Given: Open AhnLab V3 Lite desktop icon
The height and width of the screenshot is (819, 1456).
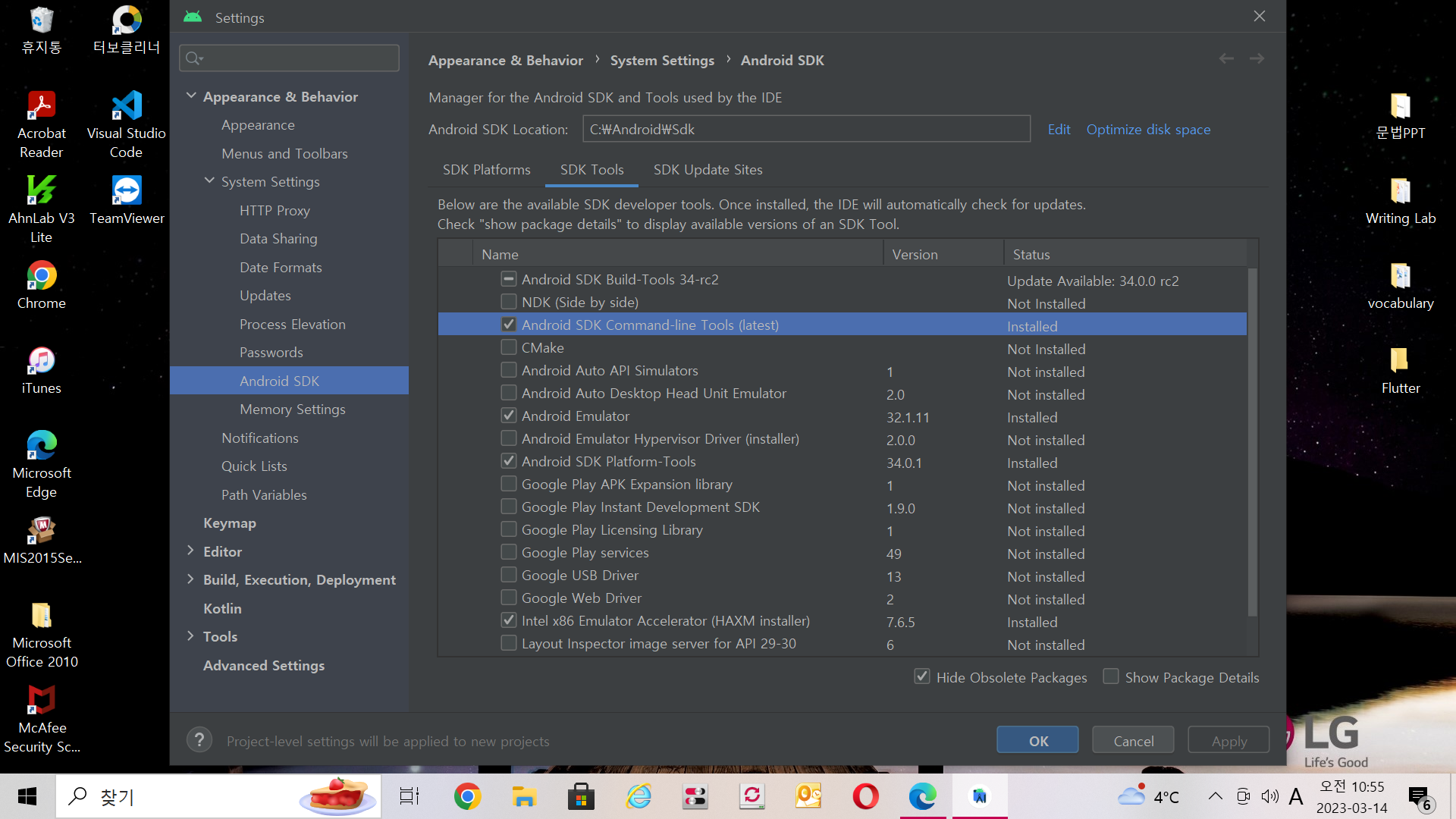Looking at the screenshot, I should [x=42, y=210].
